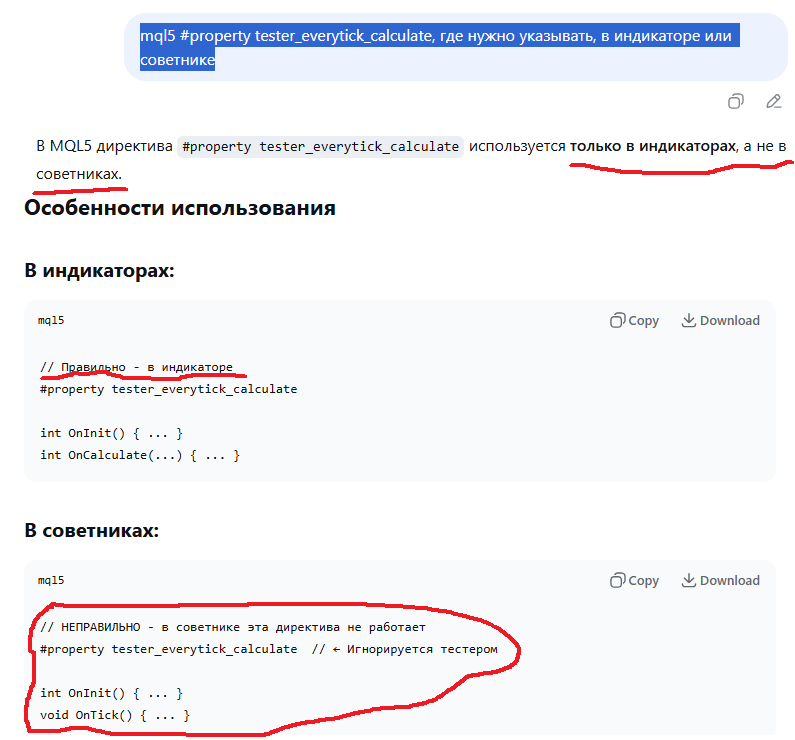Click the #property line in the indicator code block
This screenshot has width=795, height=740.
pyautogui.click(x=168, y=389)
